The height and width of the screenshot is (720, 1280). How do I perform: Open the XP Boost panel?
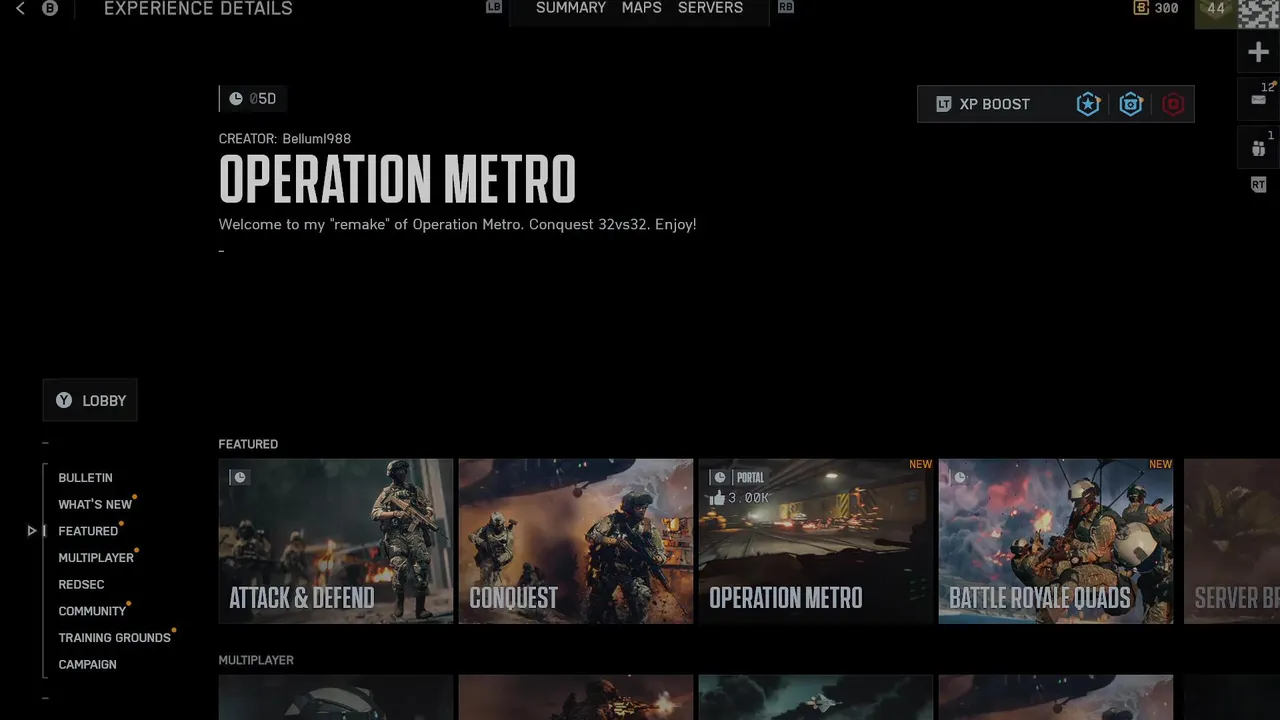point(1055,104)
